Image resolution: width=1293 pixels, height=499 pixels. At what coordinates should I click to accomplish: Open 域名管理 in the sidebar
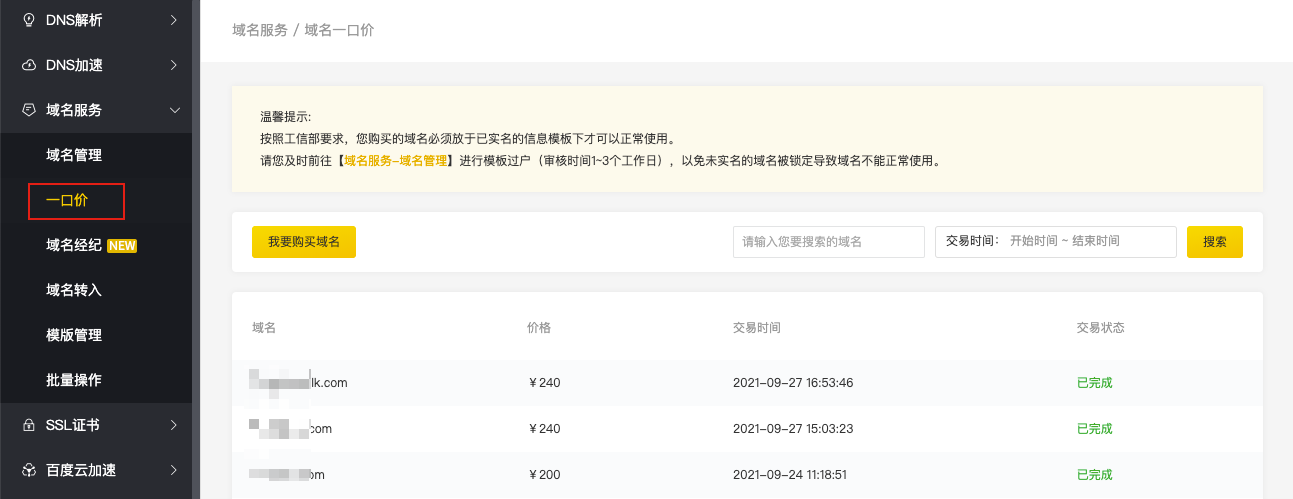74,155
